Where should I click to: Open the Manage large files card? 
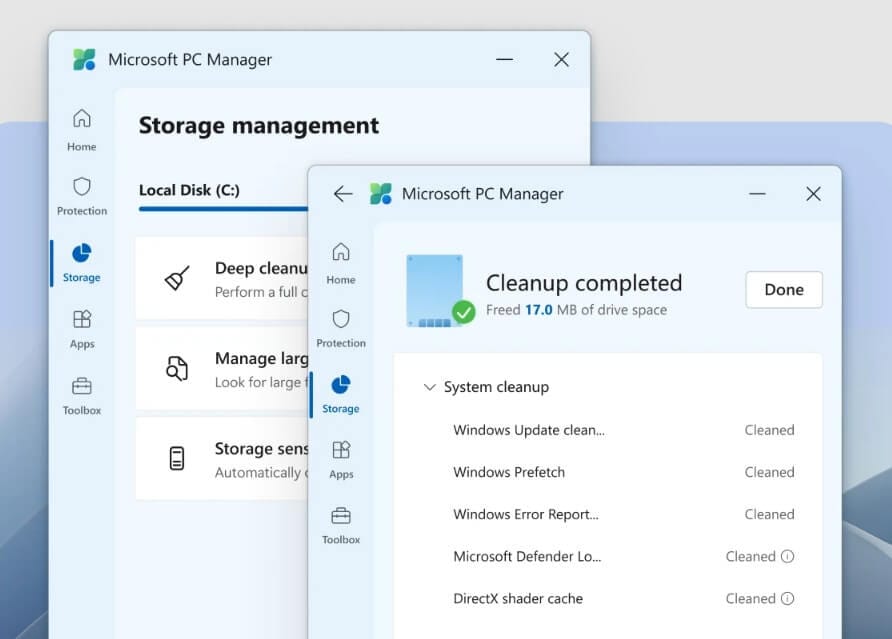coord(222,368)
